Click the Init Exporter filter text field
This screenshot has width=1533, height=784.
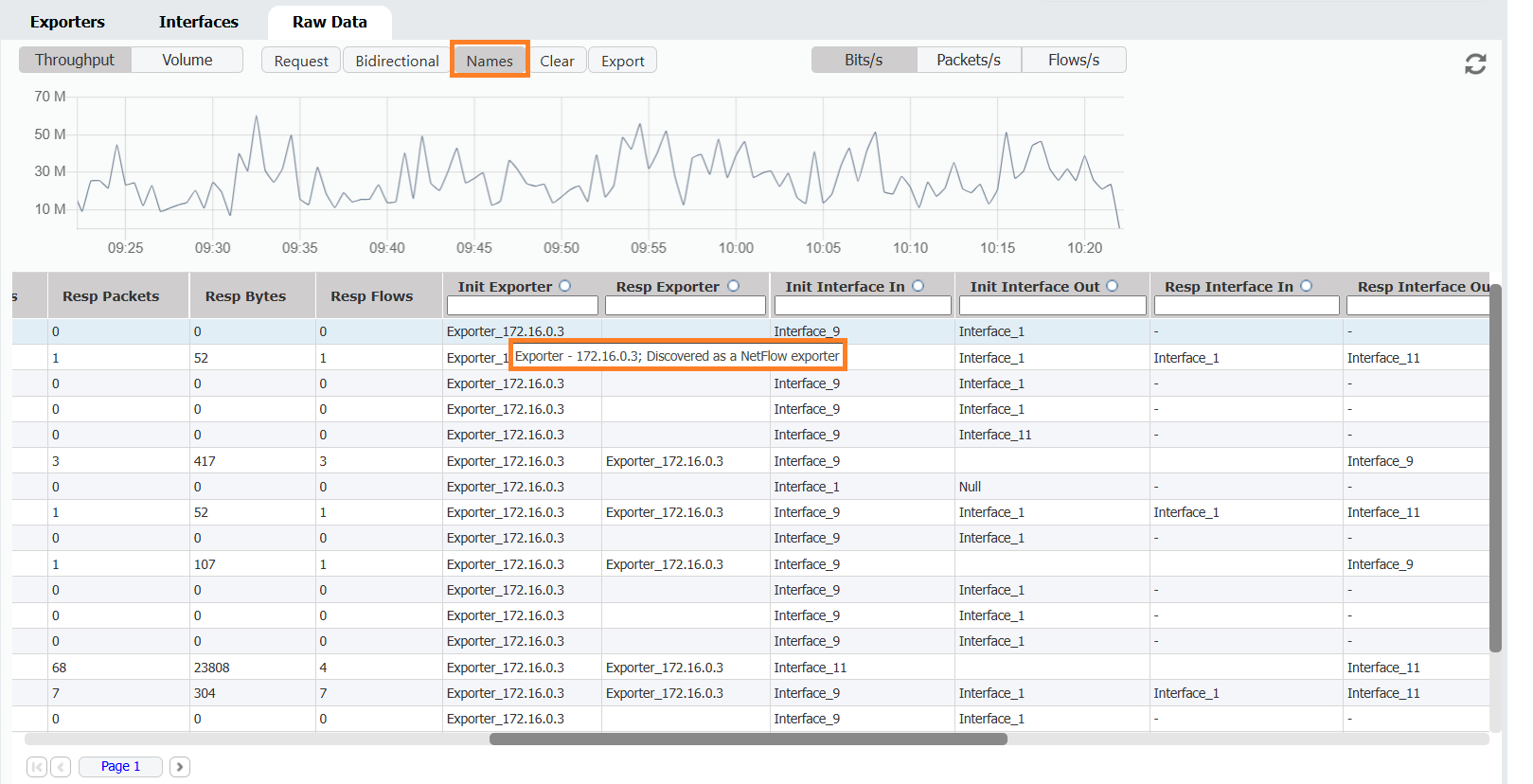pos(522,306)
